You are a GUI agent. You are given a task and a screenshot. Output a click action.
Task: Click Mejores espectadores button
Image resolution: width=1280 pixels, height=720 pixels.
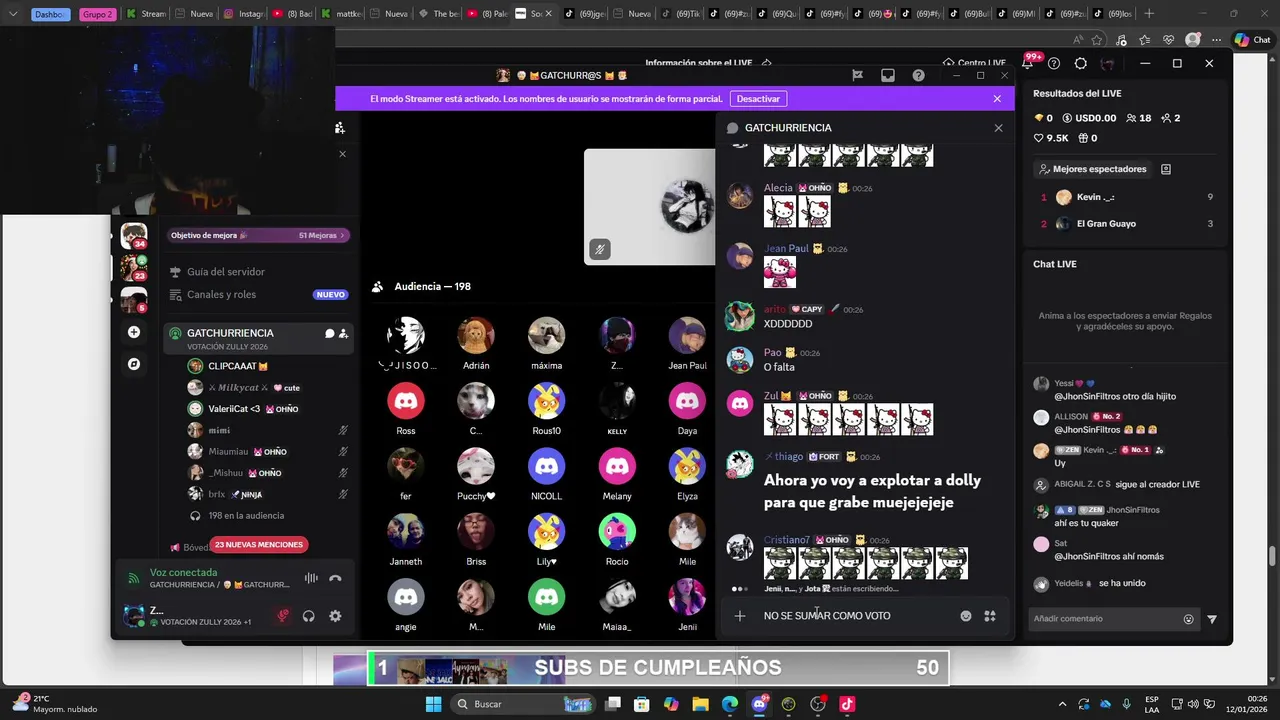click(1092, 169)
